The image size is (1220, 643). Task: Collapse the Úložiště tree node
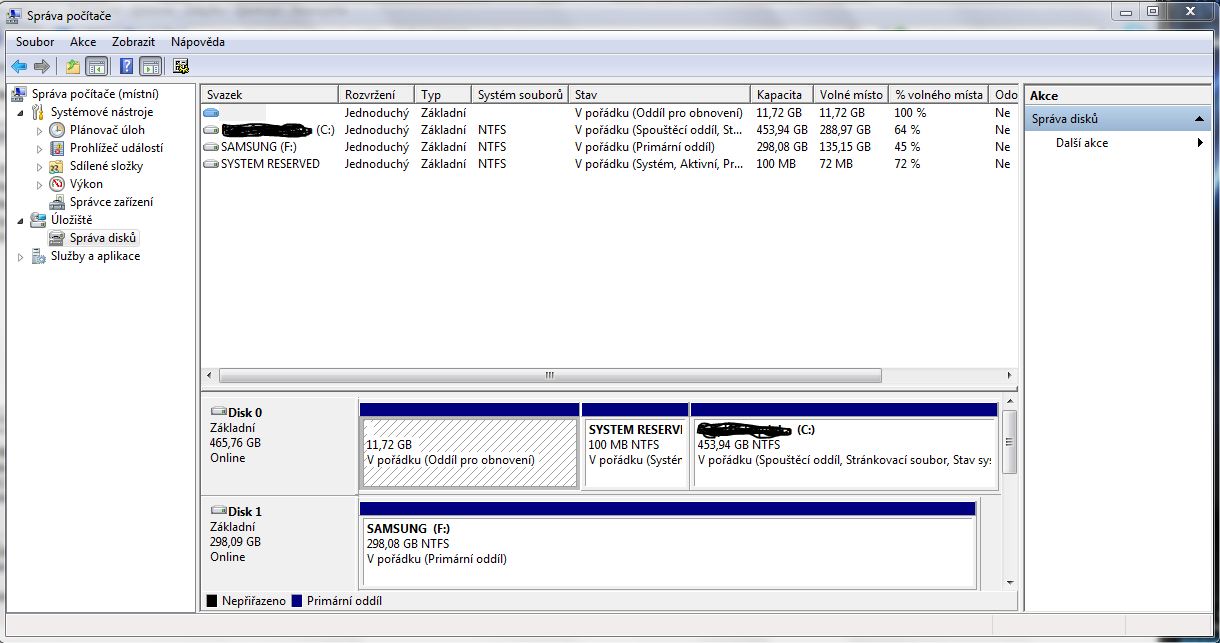pyautogui.click(x=21, y=221)
